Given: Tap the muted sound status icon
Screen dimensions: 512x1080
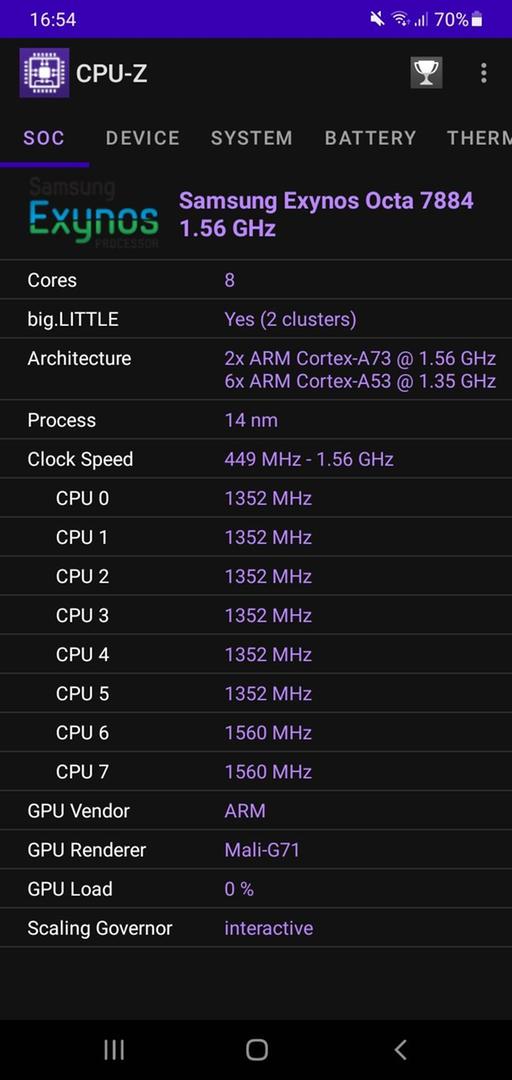Looking at the screenshot, I should 377,19.
